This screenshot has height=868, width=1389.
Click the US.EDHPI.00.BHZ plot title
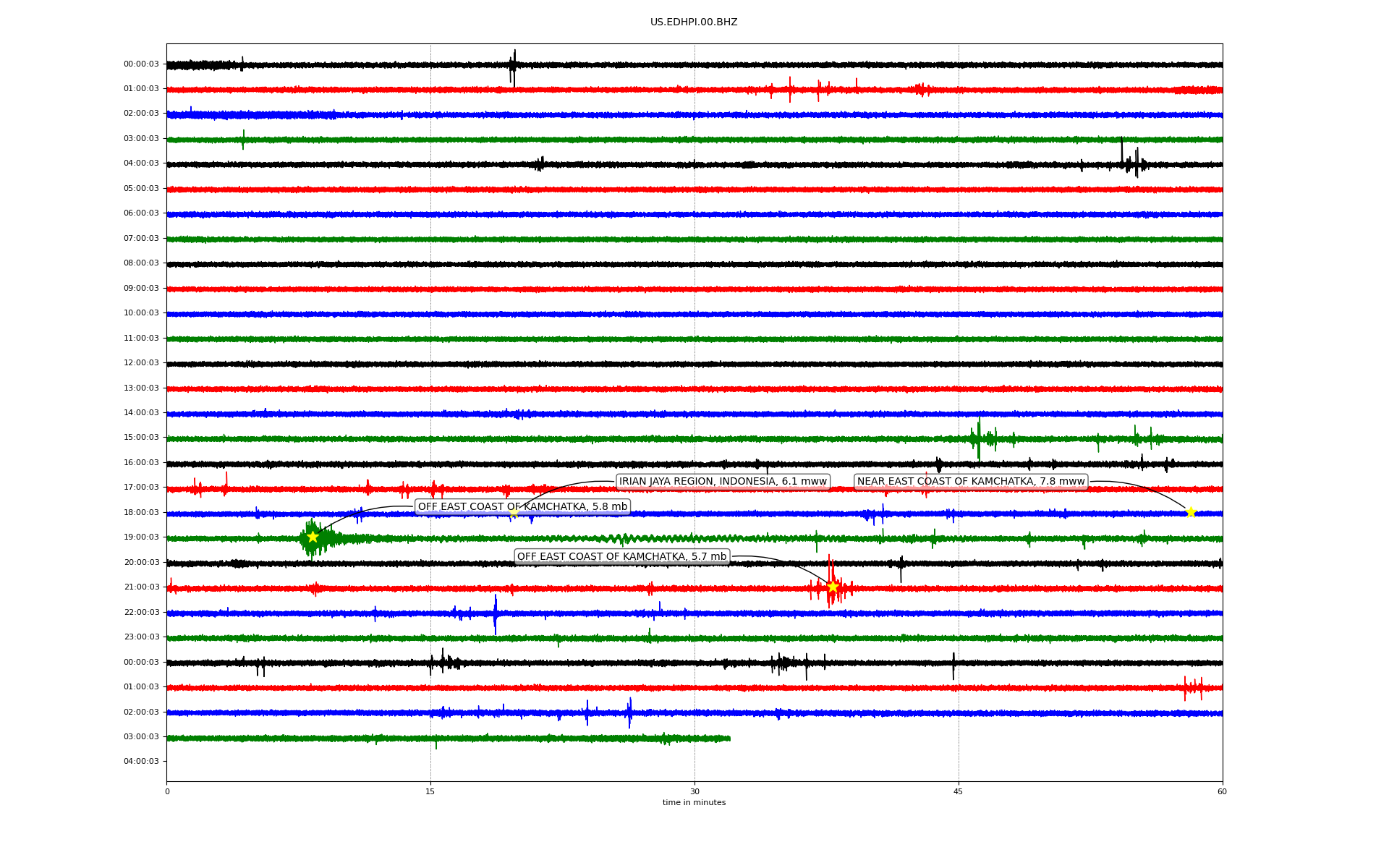click(694, 22)
